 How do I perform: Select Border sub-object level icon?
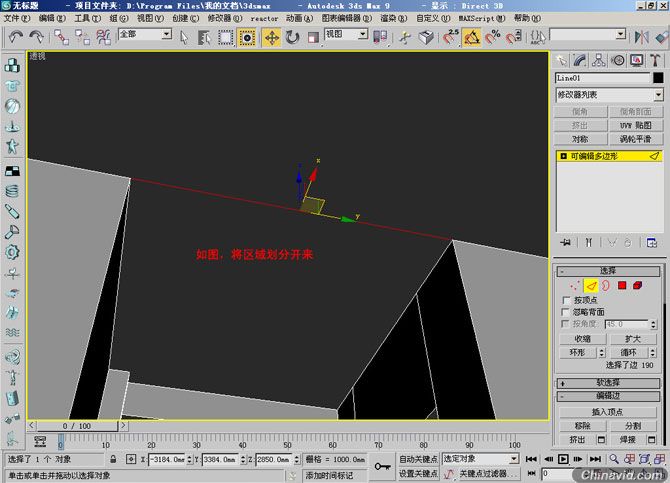[x=606, y=285]
